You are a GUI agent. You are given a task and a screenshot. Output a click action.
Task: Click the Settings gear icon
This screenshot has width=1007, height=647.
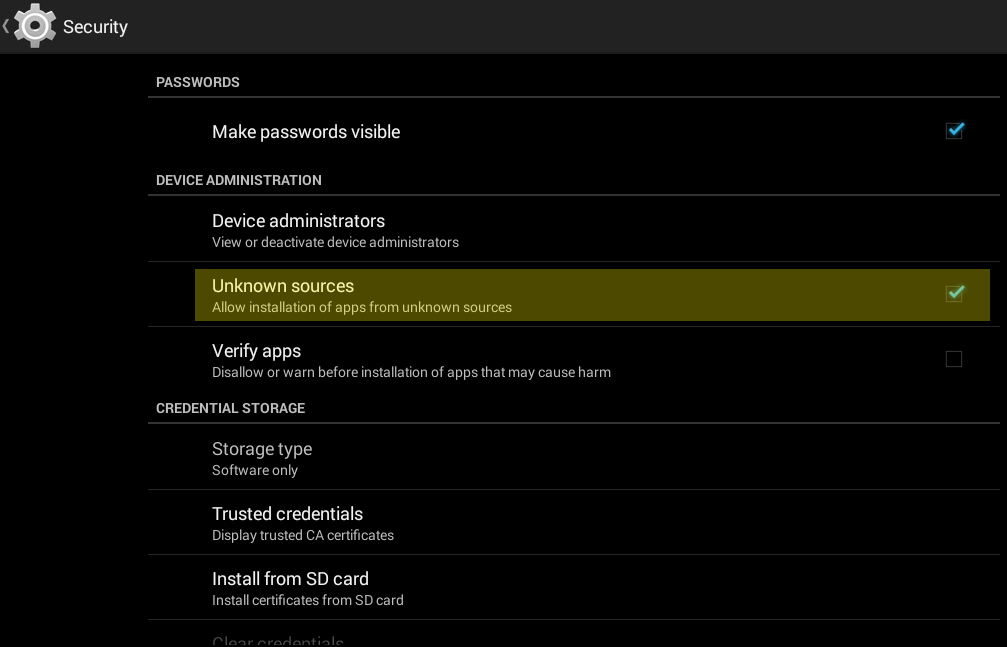click(35, 26)
